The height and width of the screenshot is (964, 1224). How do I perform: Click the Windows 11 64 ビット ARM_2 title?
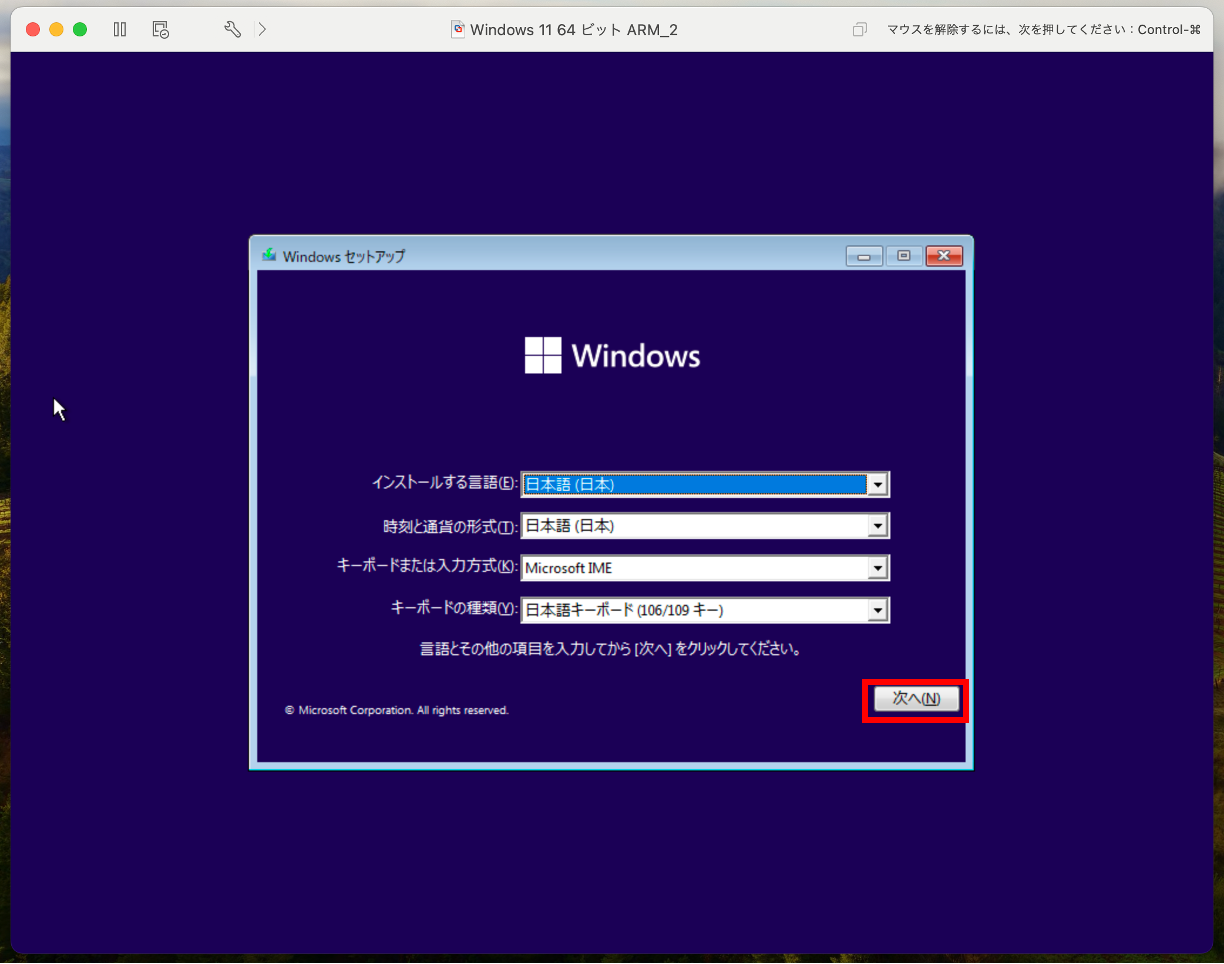pos(574,29)
